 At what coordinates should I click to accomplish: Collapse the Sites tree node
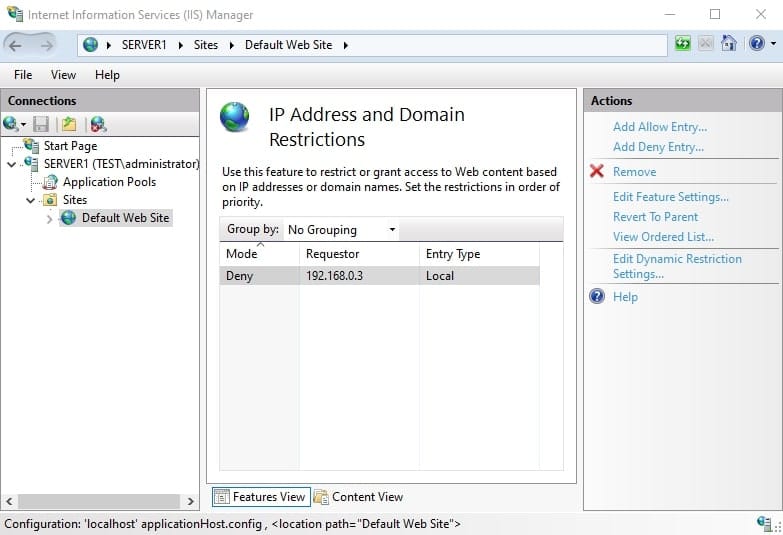click(x=30, y=200)
